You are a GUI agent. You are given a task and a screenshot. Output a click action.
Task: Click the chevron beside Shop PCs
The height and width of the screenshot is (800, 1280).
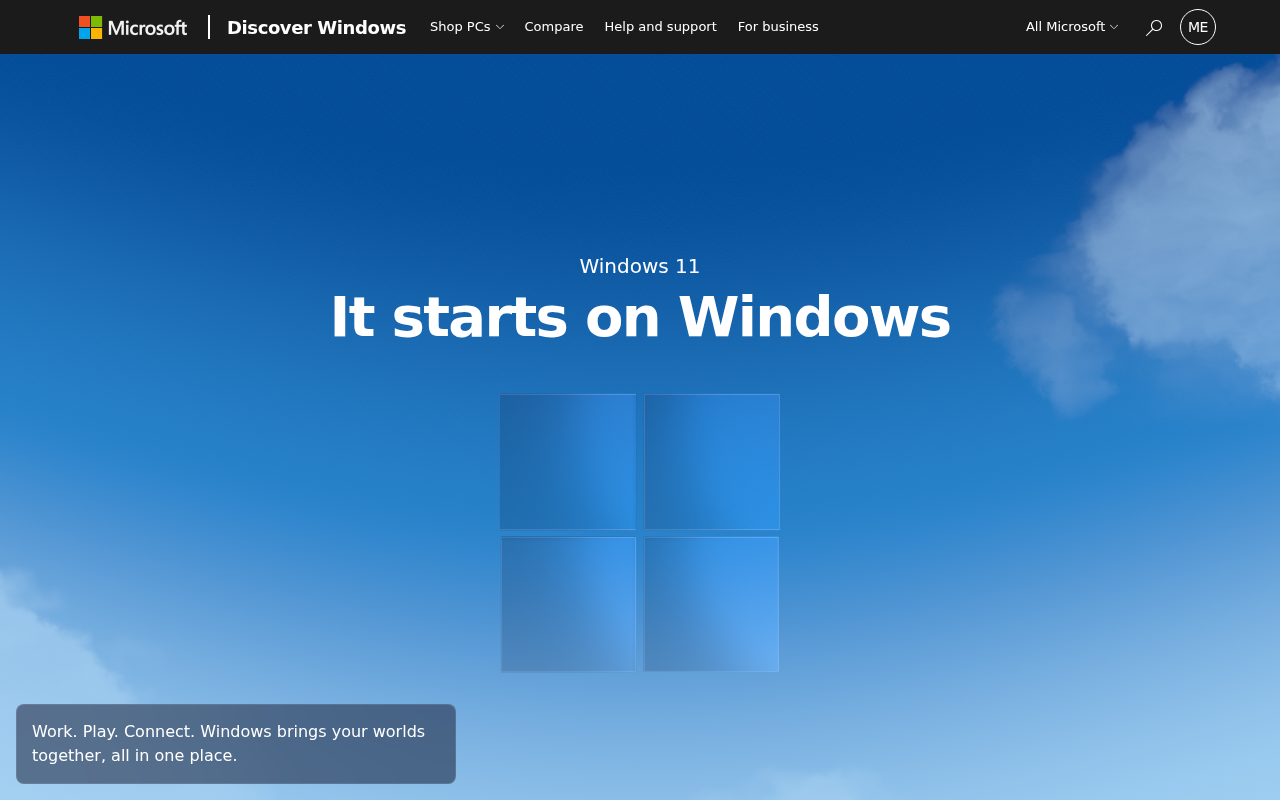(x=499, y=27)
